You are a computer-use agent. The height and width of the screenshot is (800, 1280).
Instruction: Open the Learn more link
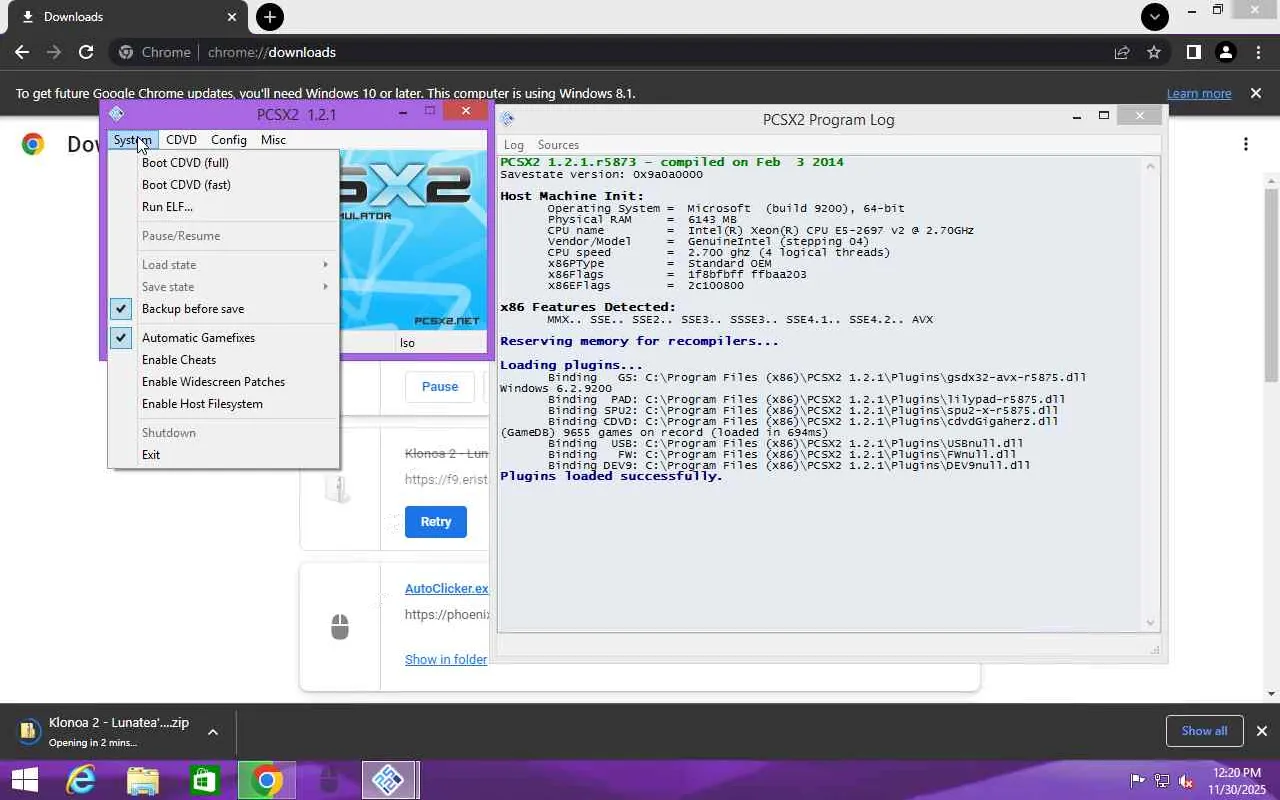coord(1199,94)
